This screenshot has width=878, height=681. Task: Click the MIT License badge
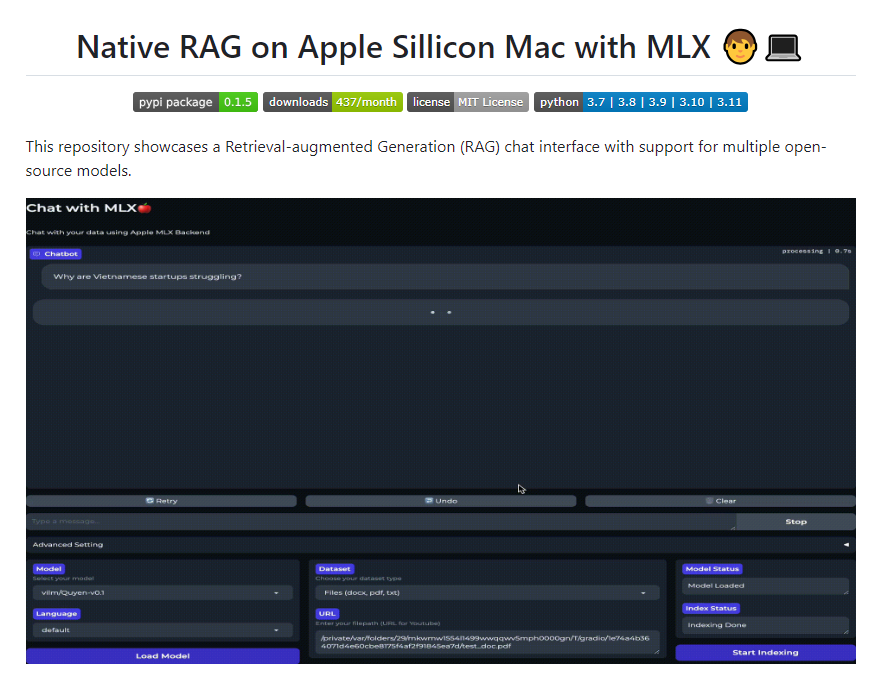coord(468,102)
